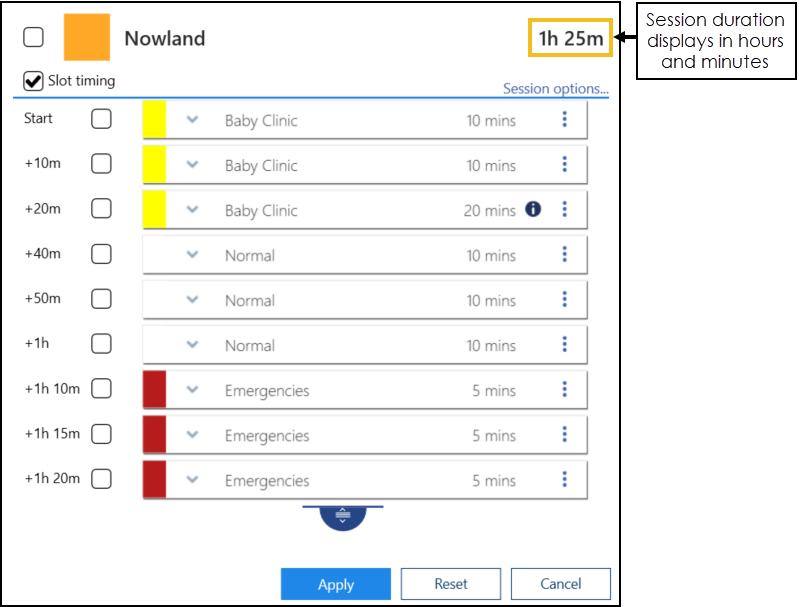Viewport: 799px width, 607px height.
Task: Open three-dot menu for +50m Normal slot
Action: 564,300
